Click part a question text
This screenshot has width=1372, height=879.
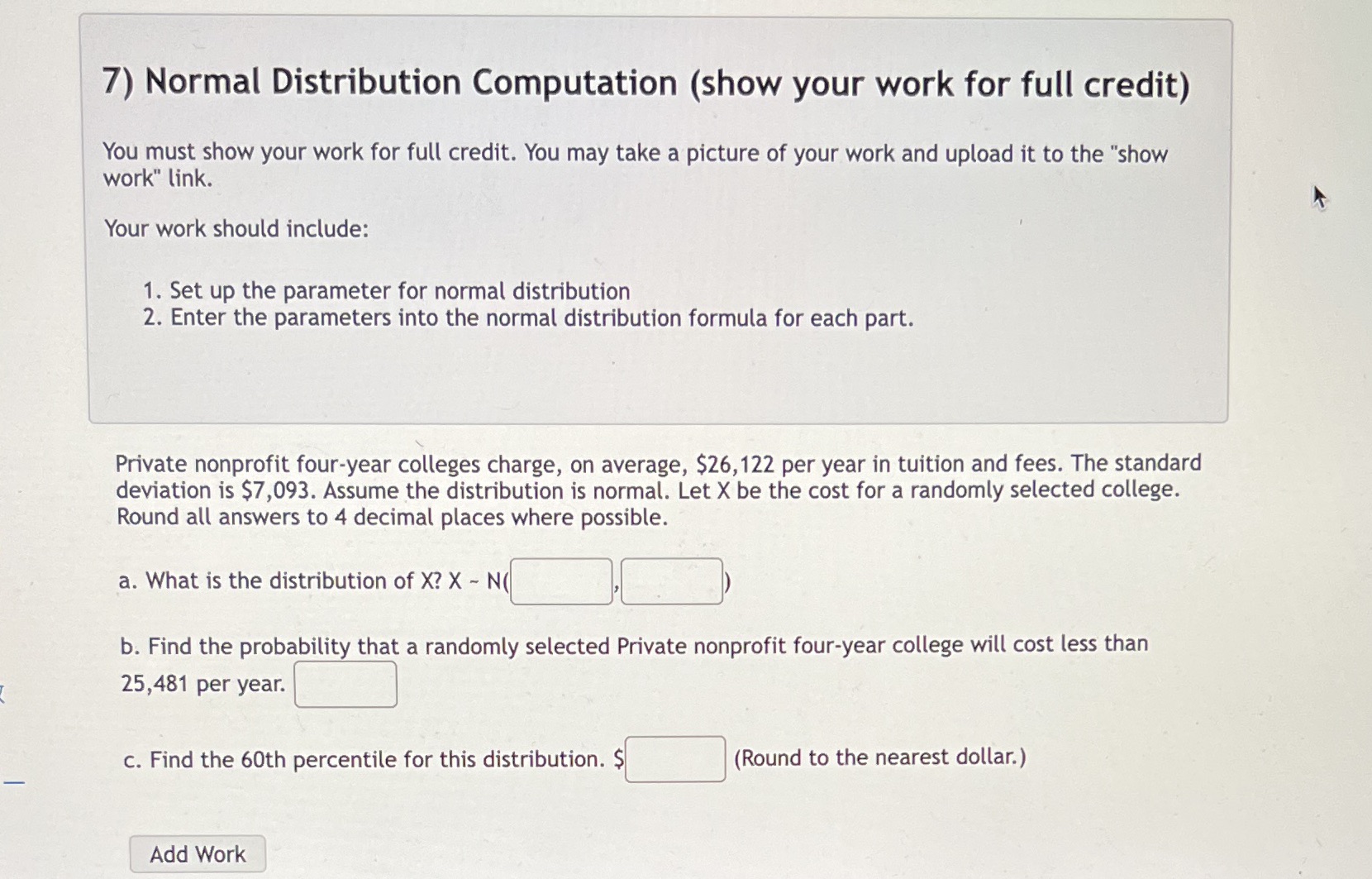click(314, 580)
